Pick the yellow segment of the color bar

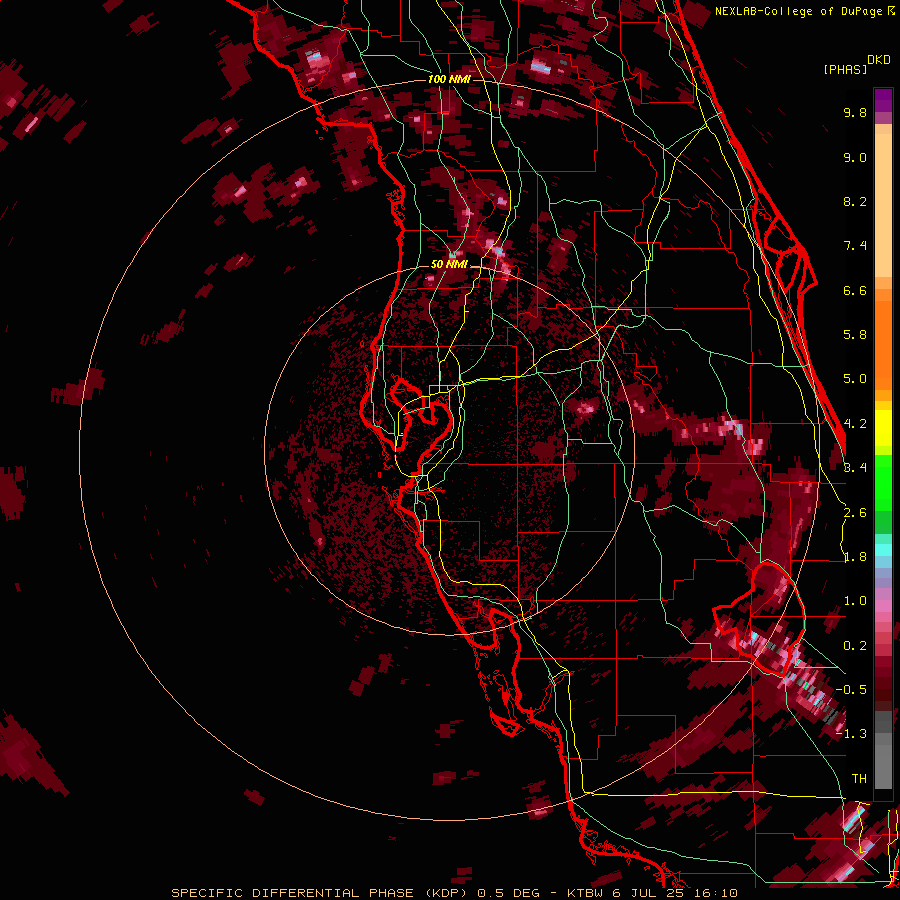click(883, 428)
